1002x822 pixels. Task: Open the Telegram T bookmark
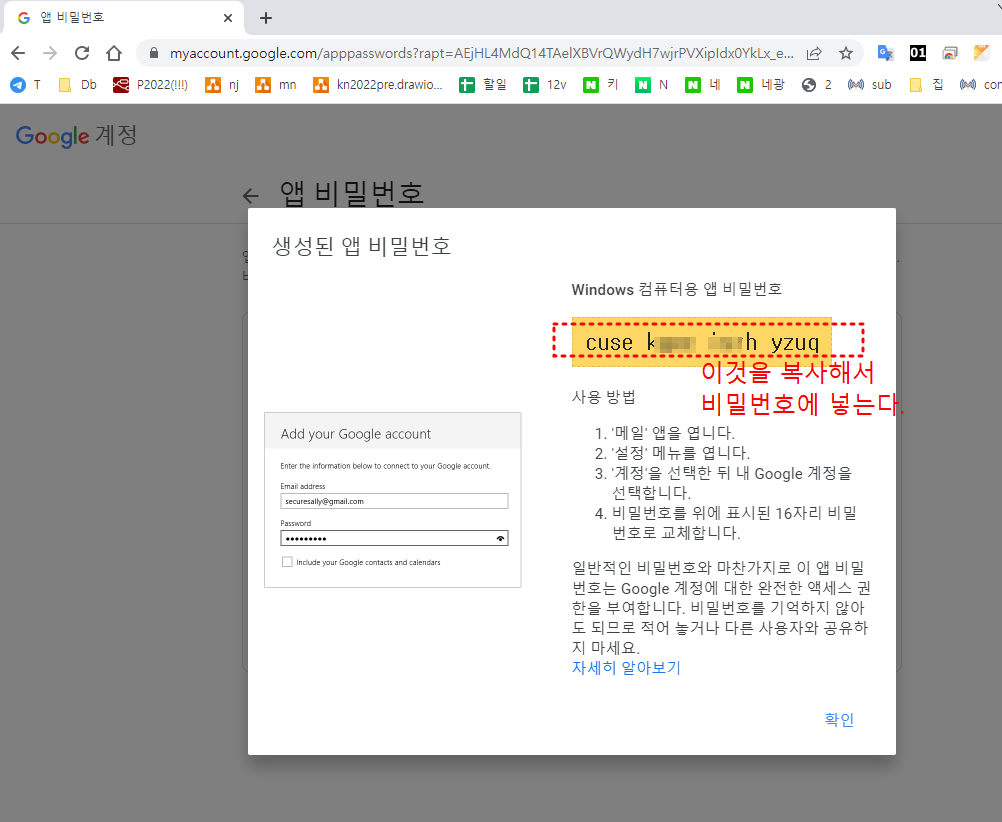[26, 84]
